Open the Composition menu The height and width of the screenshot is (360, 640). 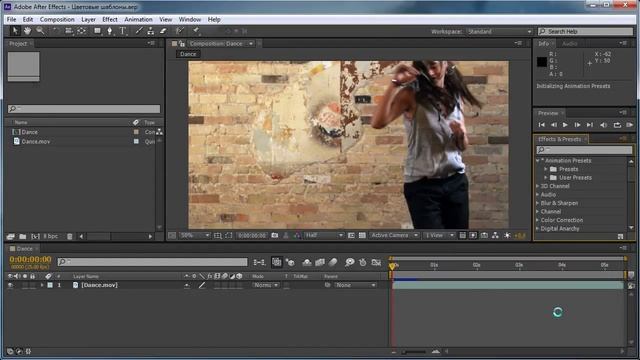[x=57, y=19]
